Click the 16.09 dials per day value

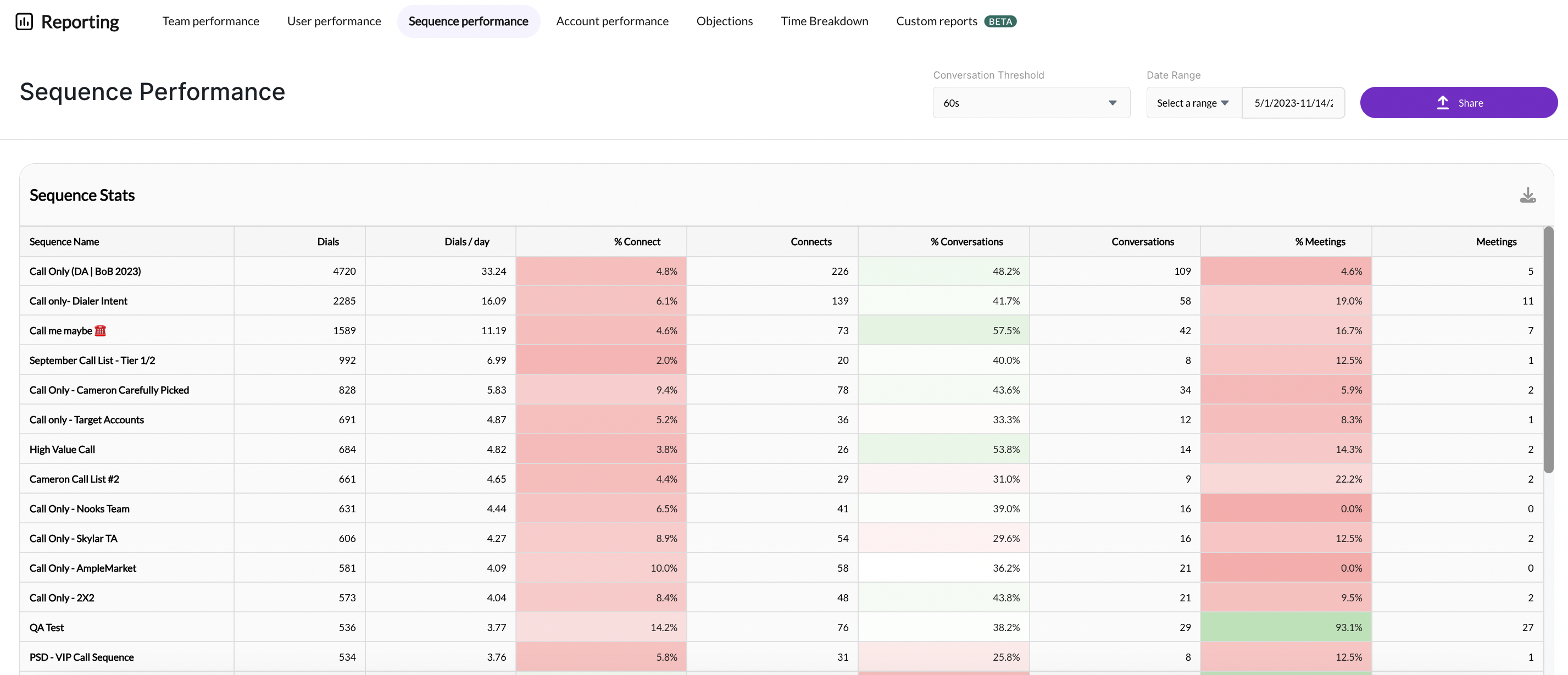pyautogui.click(x=494, y=302)
